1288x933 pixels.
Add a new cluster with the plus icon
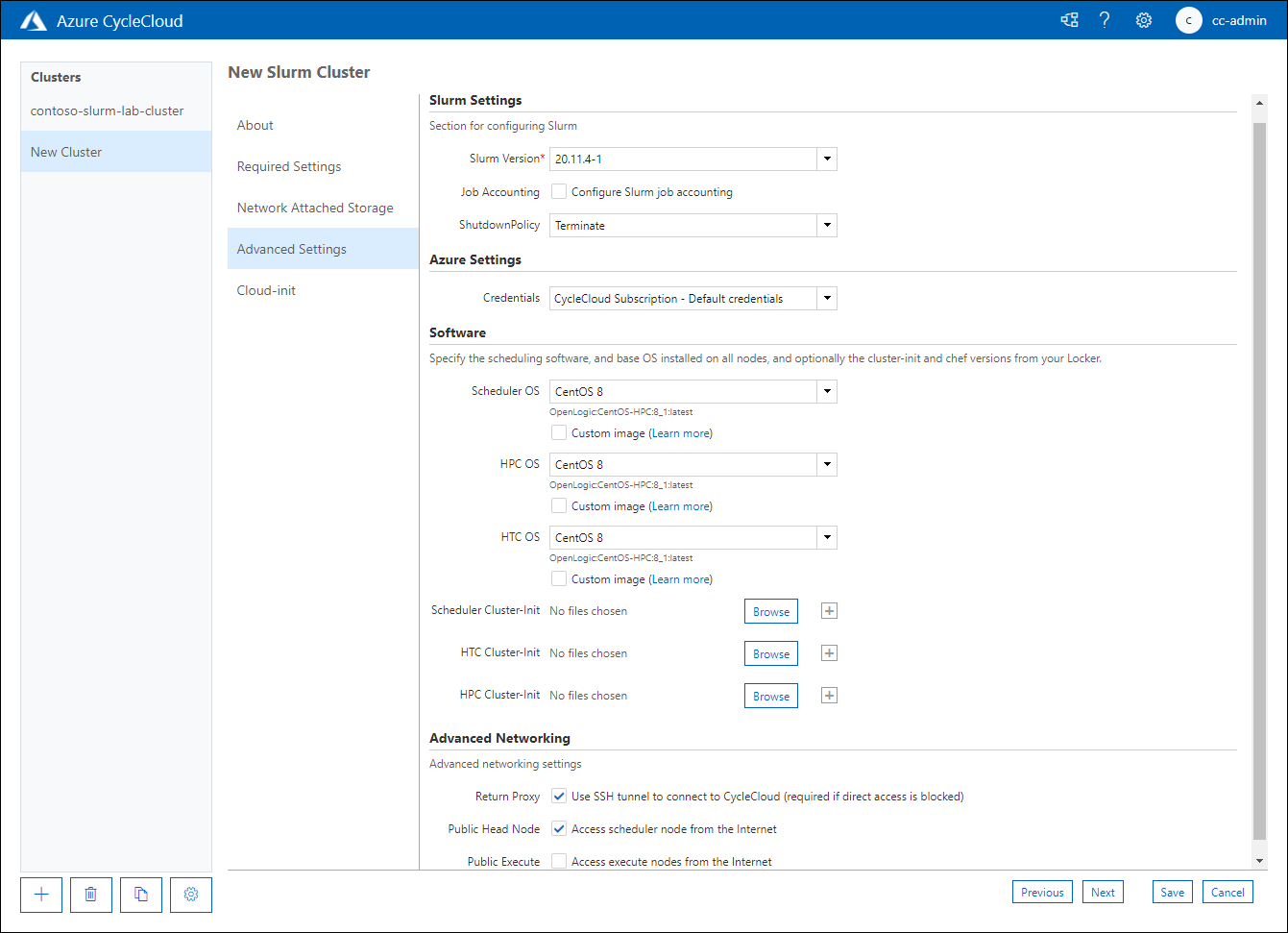tap(40, 895)
